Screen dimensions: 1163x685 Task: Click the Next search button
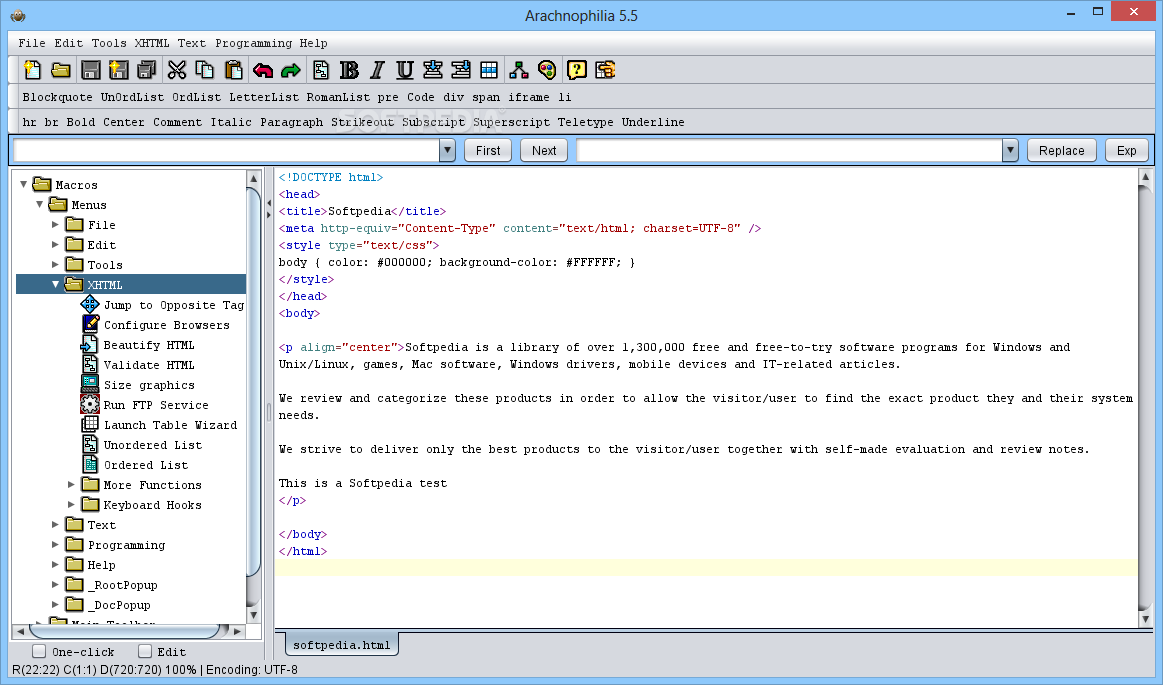tap(544, 150)
